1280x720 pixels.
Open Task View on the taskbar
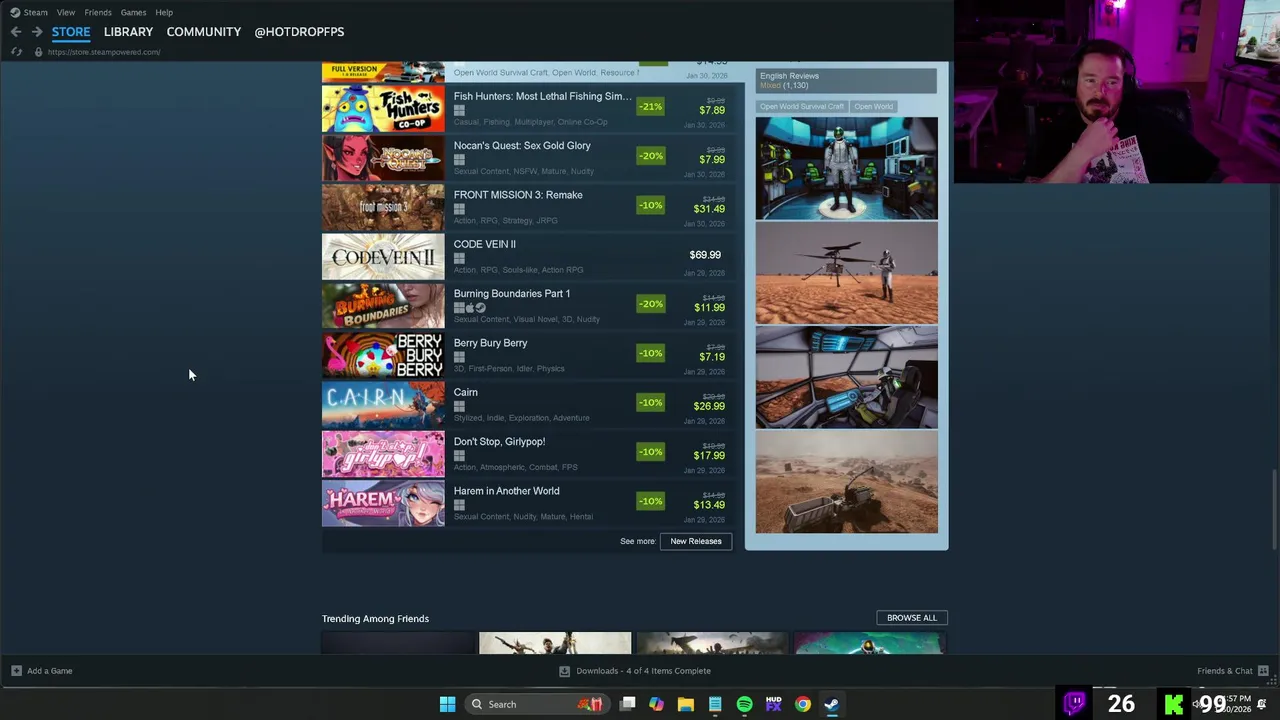tap(627, 704)
